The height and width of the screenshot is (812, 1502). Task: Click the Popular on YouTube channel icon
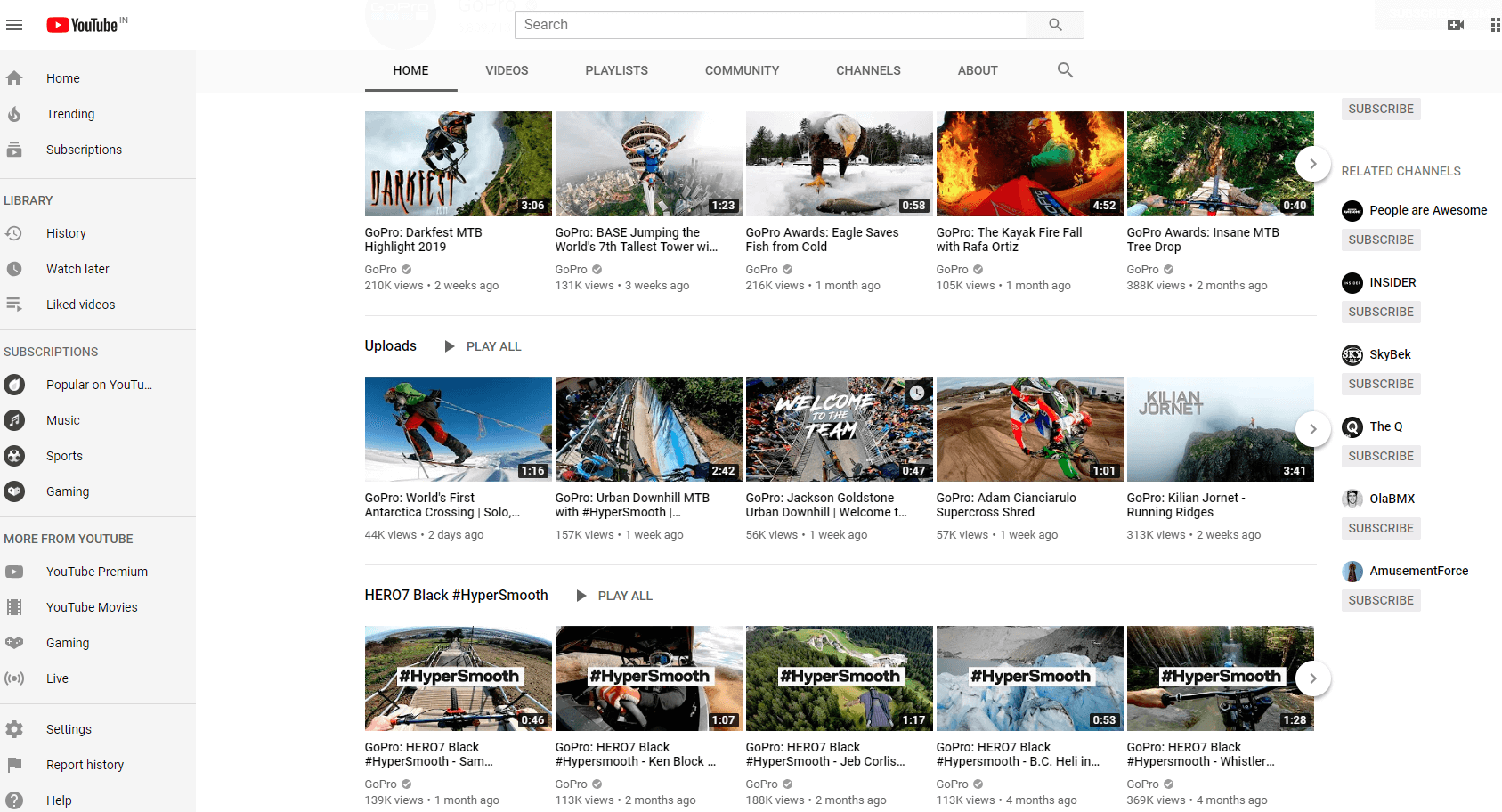14,385
